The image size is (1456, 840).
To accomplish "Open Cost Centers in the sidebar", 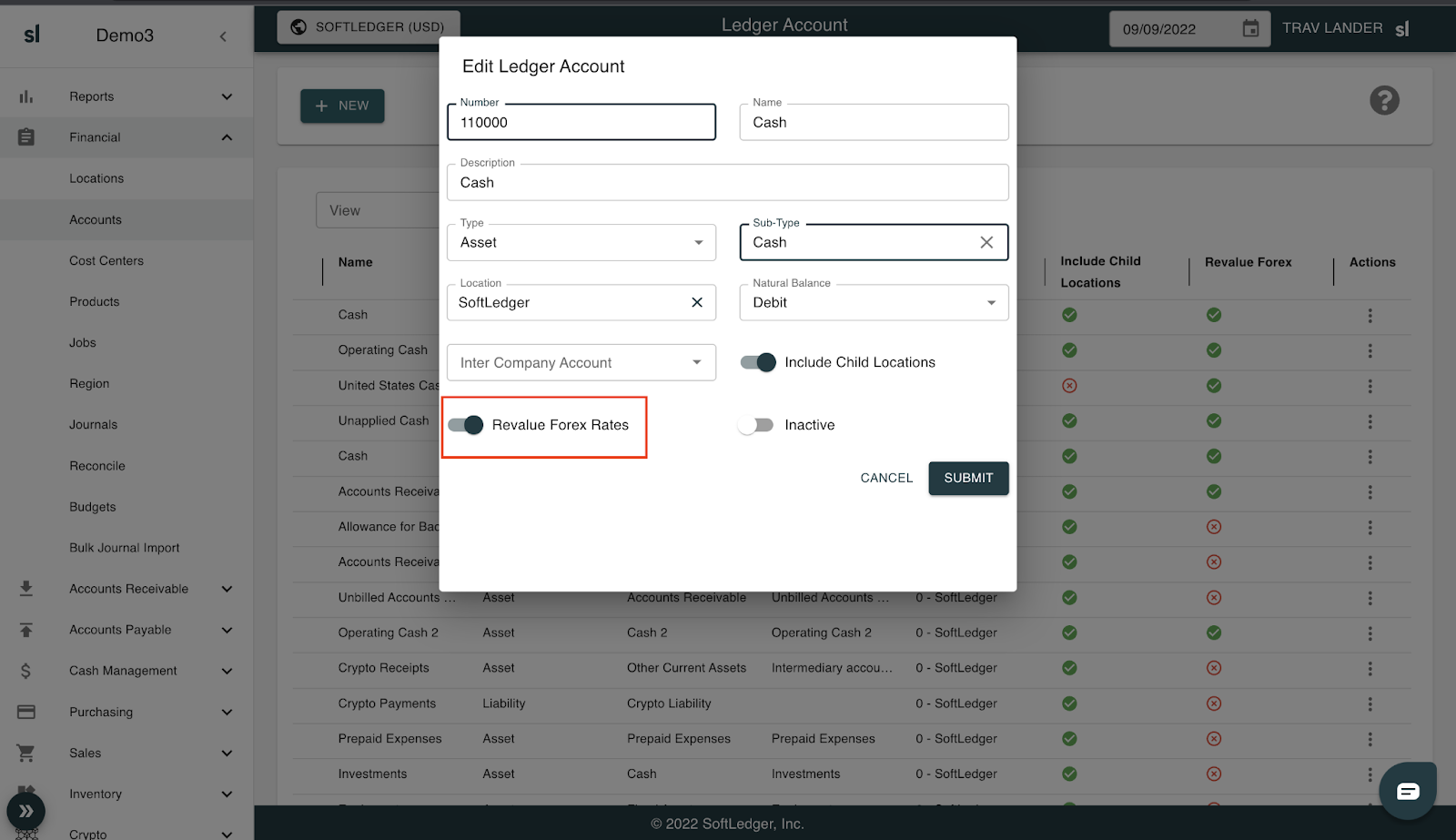I will click(106, 261).
